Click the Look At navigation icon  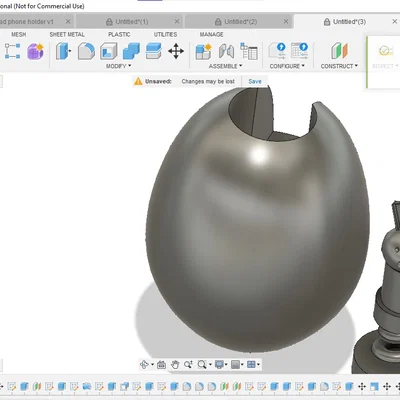161,365
